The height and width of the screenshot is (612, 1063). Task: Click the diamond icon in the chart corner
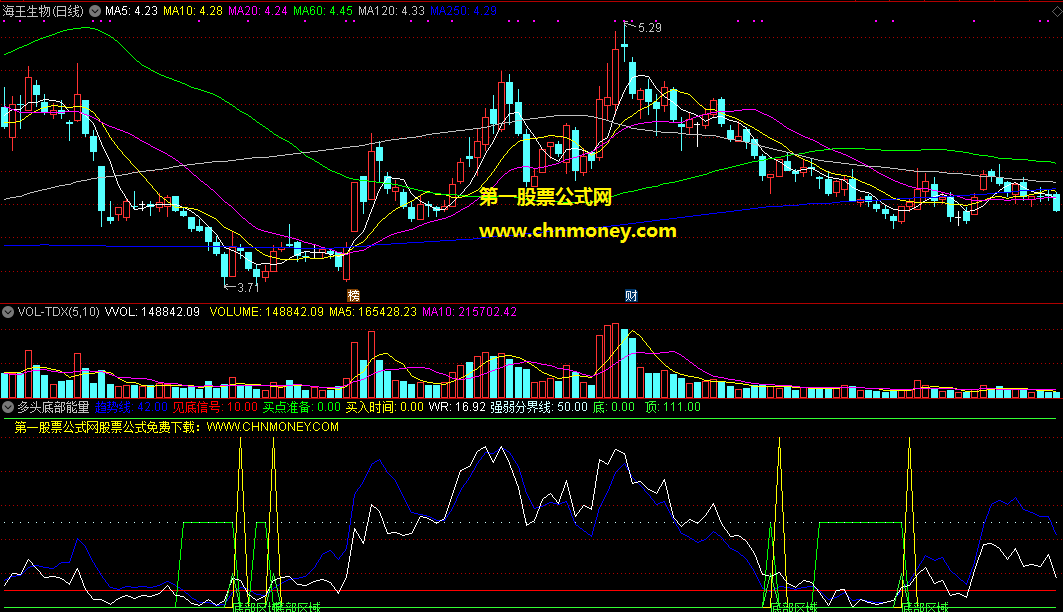tap(1057, 11)
